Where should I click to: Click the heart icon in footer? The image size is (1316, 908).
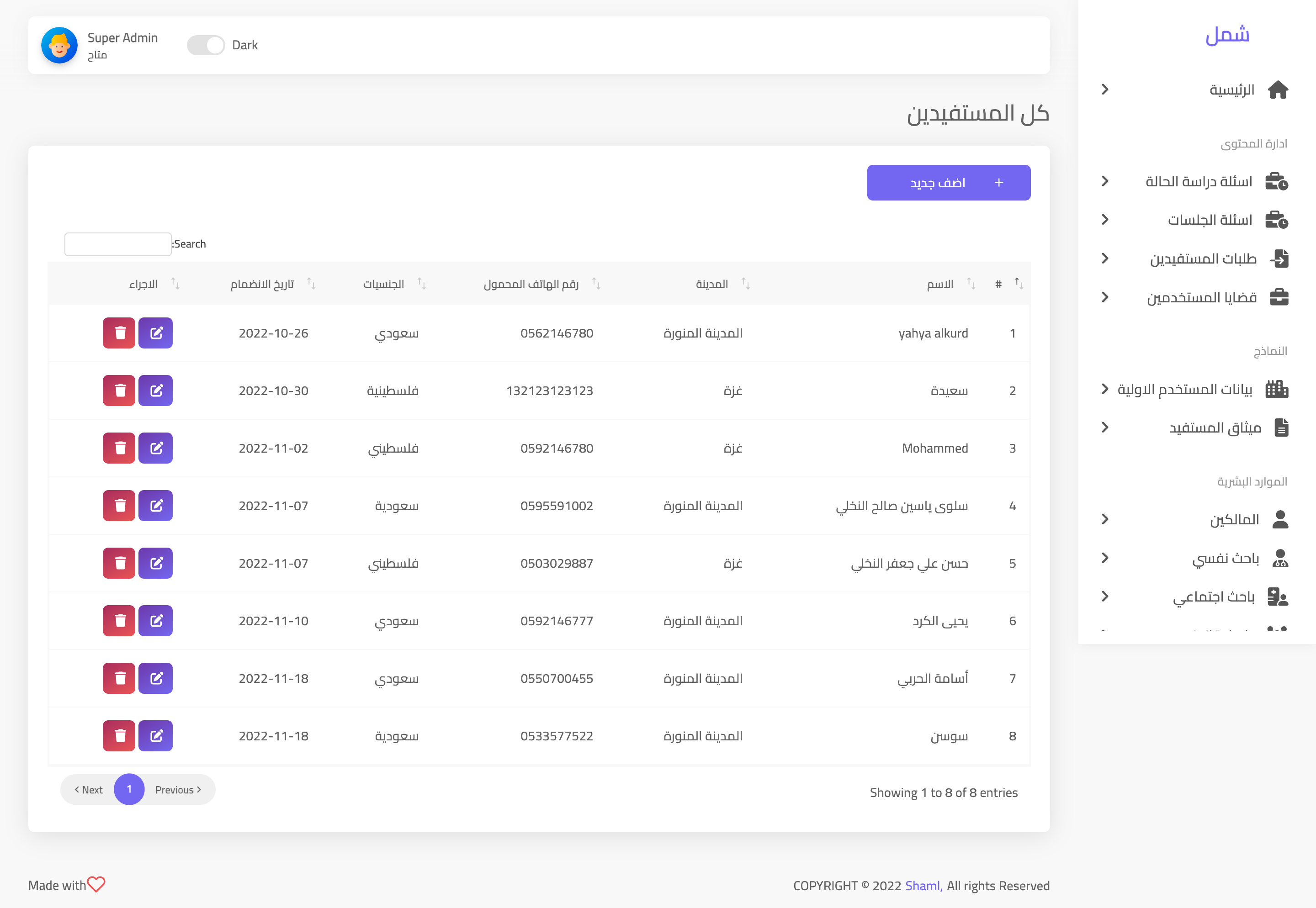pos(96,884)
